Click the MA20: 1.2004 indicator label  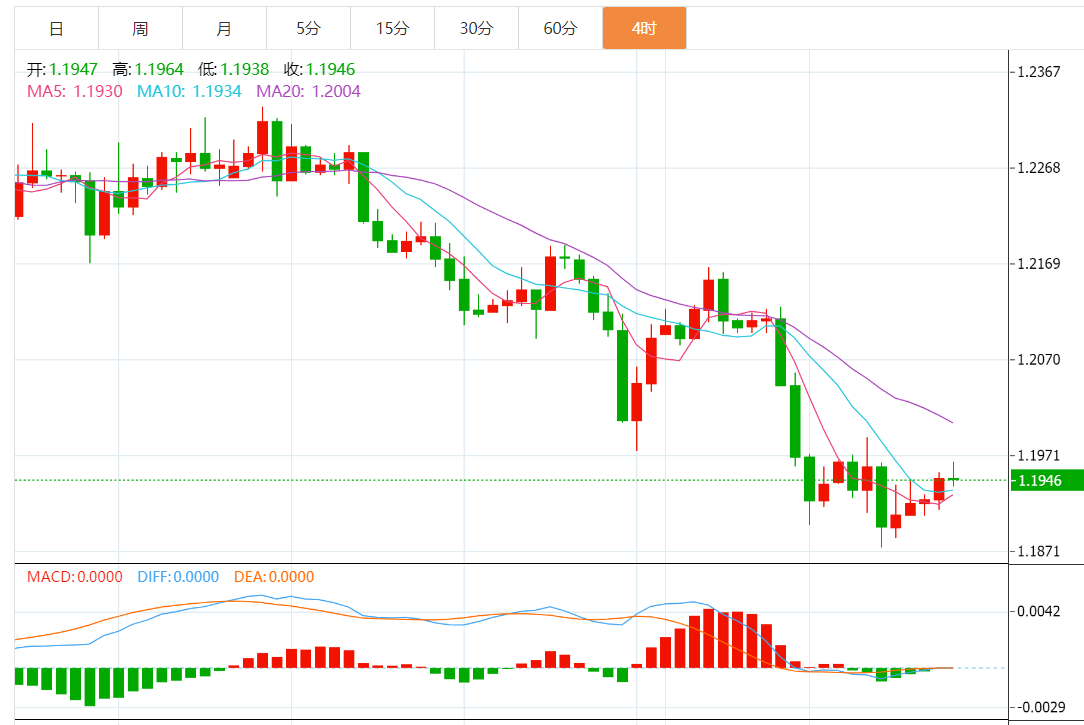click(x=308, y=91)
